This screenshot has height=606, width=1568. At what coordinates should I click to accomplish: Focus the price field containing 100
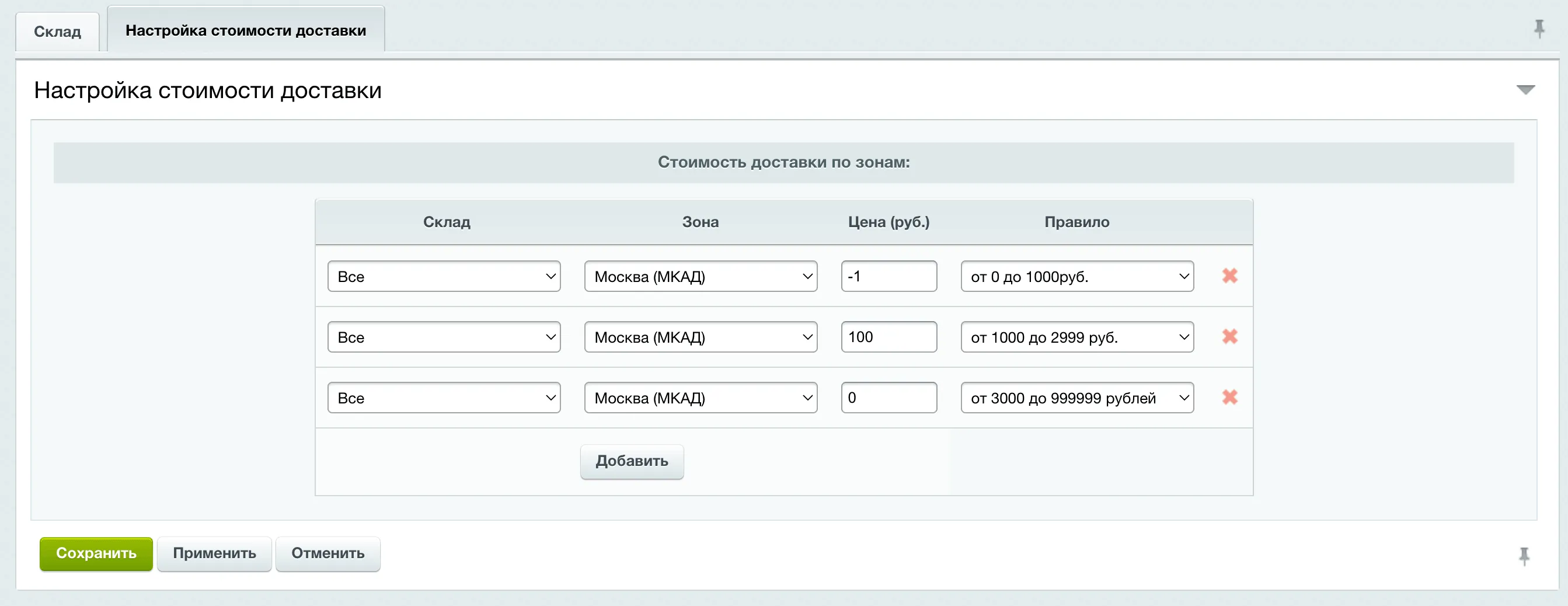(888, 337)
